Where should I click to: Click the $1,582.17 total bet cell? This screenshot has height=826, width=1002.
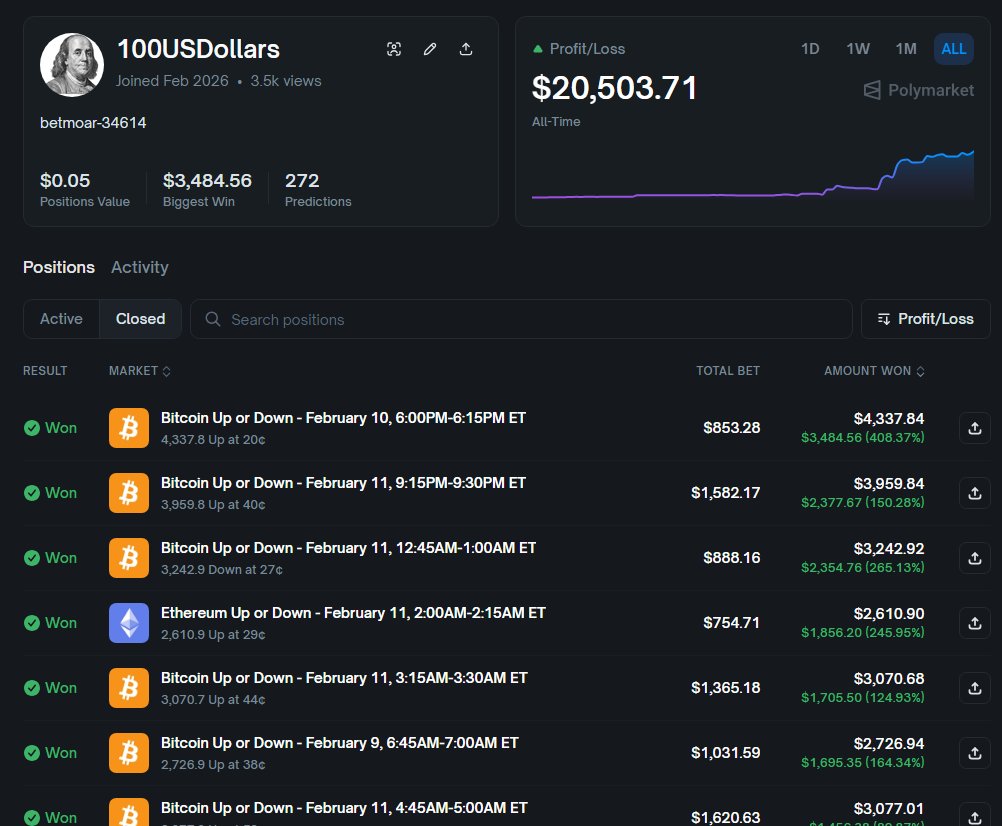(x=725, y=493)
